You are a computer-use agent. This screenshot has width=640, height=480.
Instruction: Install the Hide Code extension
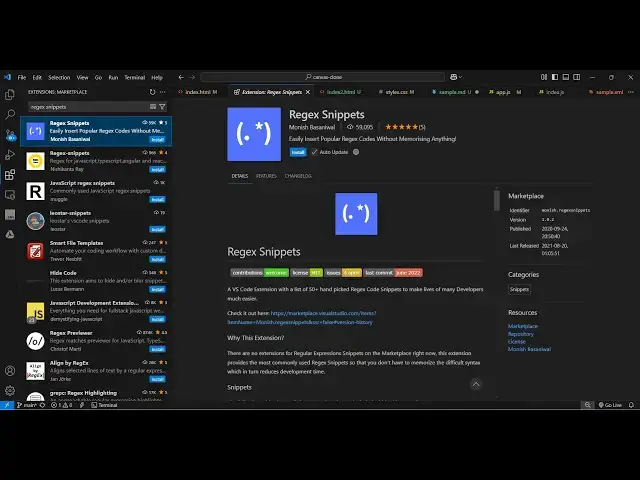click(158, 289)
